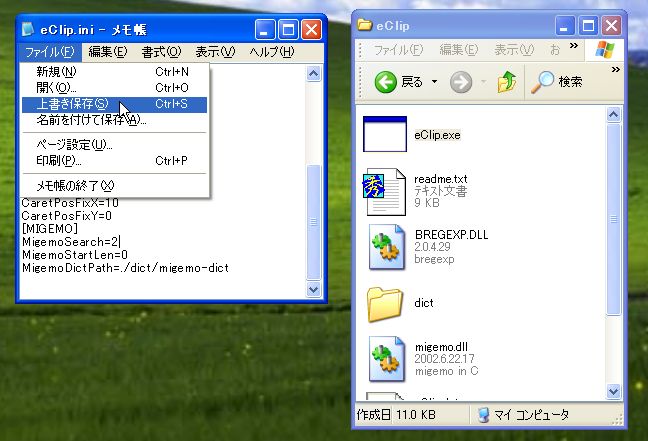Minimize the eClip folder window
Viewport: 648px width, 441px height.
click(x=564, y=26)
